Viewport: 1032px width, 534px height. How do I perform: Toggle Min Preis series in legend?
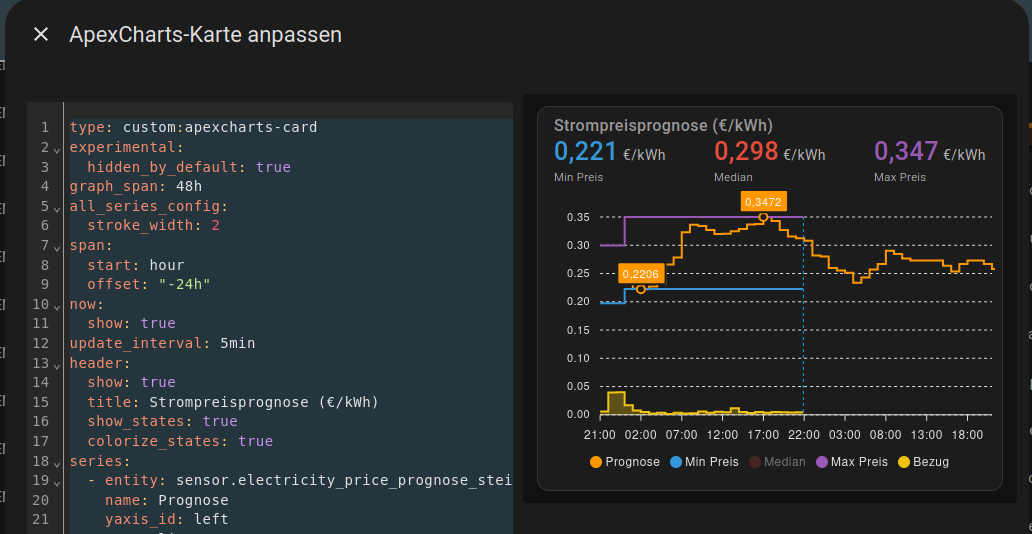(x=704, y=462)
